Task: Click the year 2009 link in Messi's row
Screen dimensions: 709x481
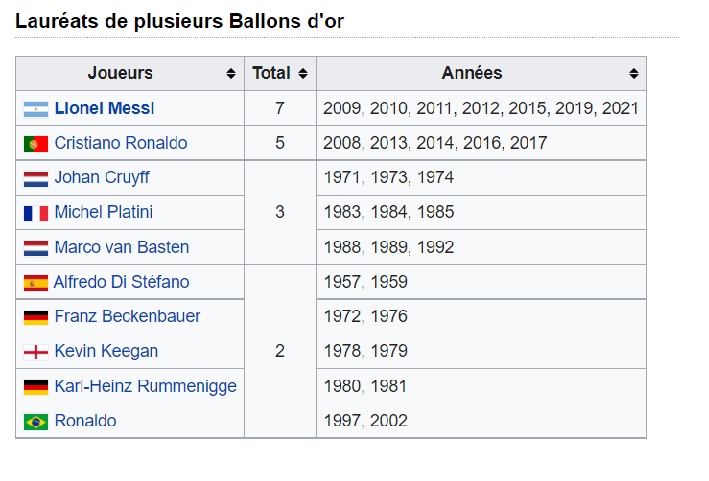Action: 342,108
